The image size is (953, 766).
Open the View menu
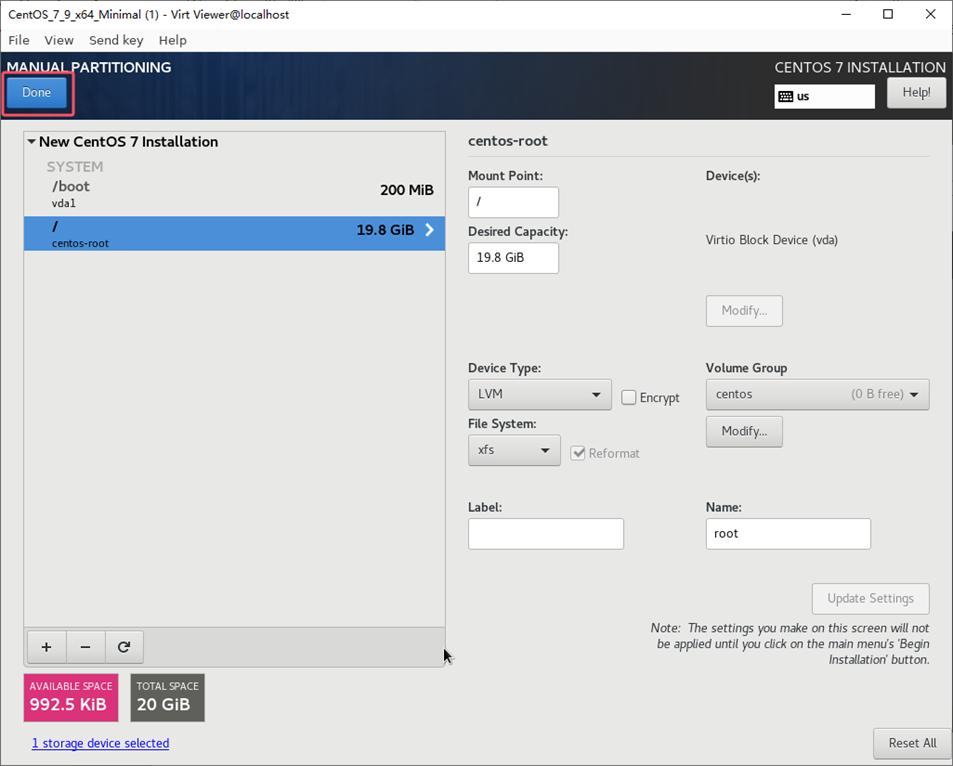[x=59, y=40]
